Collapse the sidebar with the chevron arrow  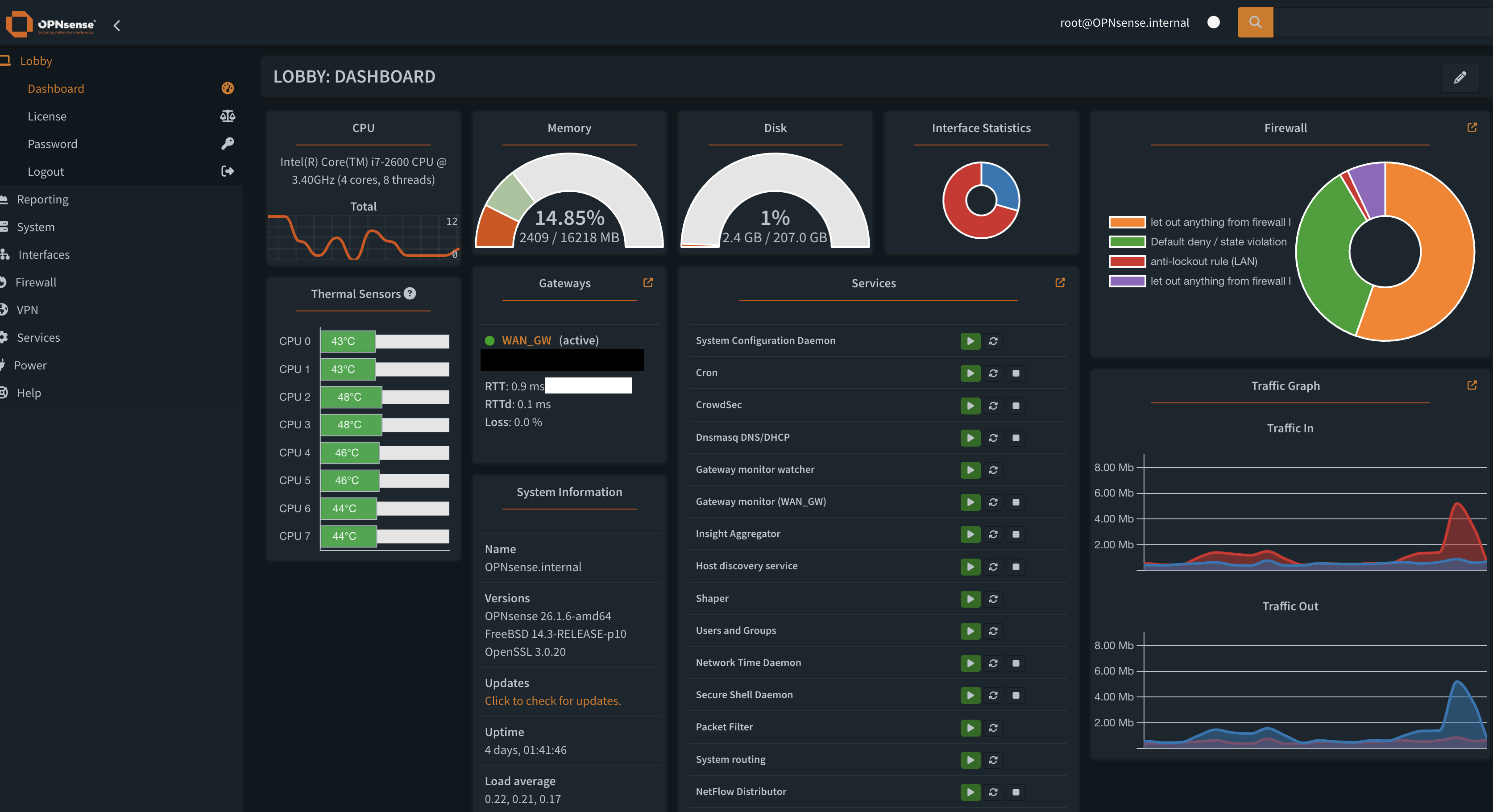tap(117, 25)
